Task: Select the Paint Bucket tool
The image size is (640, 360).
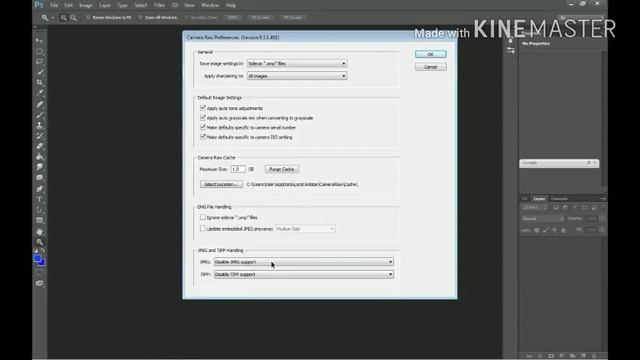Action: (x=39, y=157)
